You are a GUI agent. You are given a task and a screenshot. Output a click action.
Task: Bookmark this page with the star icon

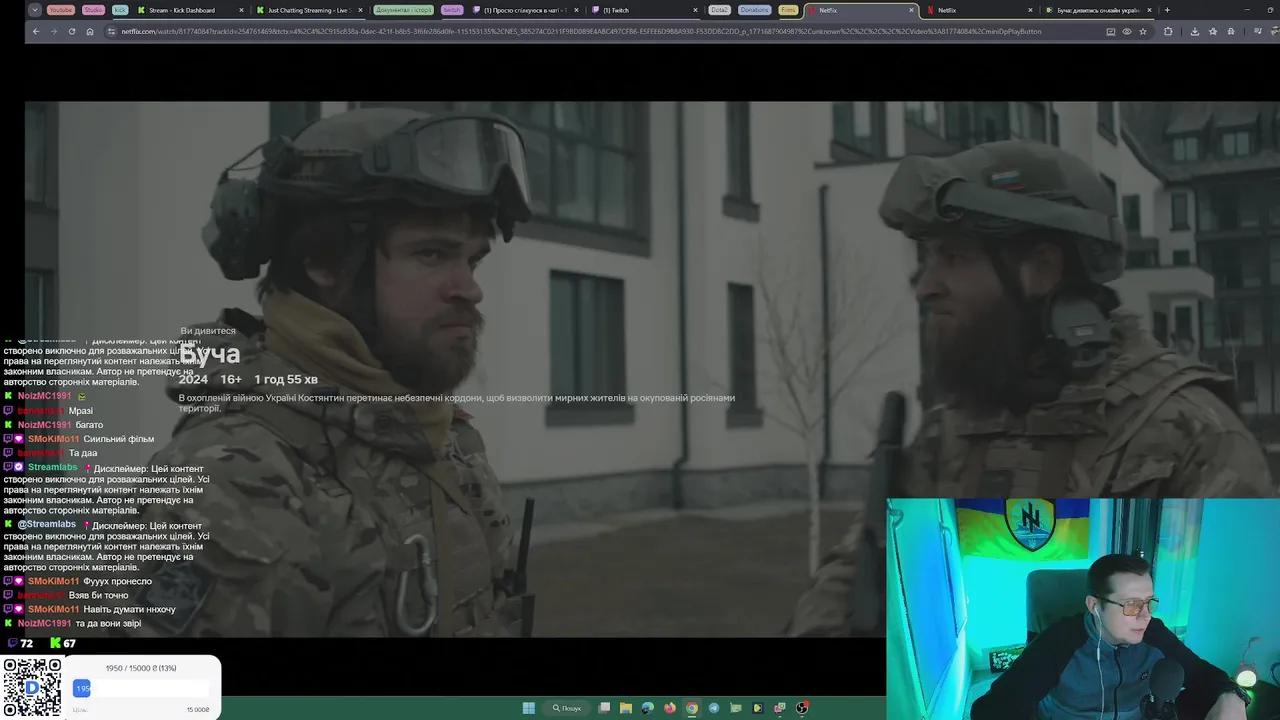(1142, 31)
